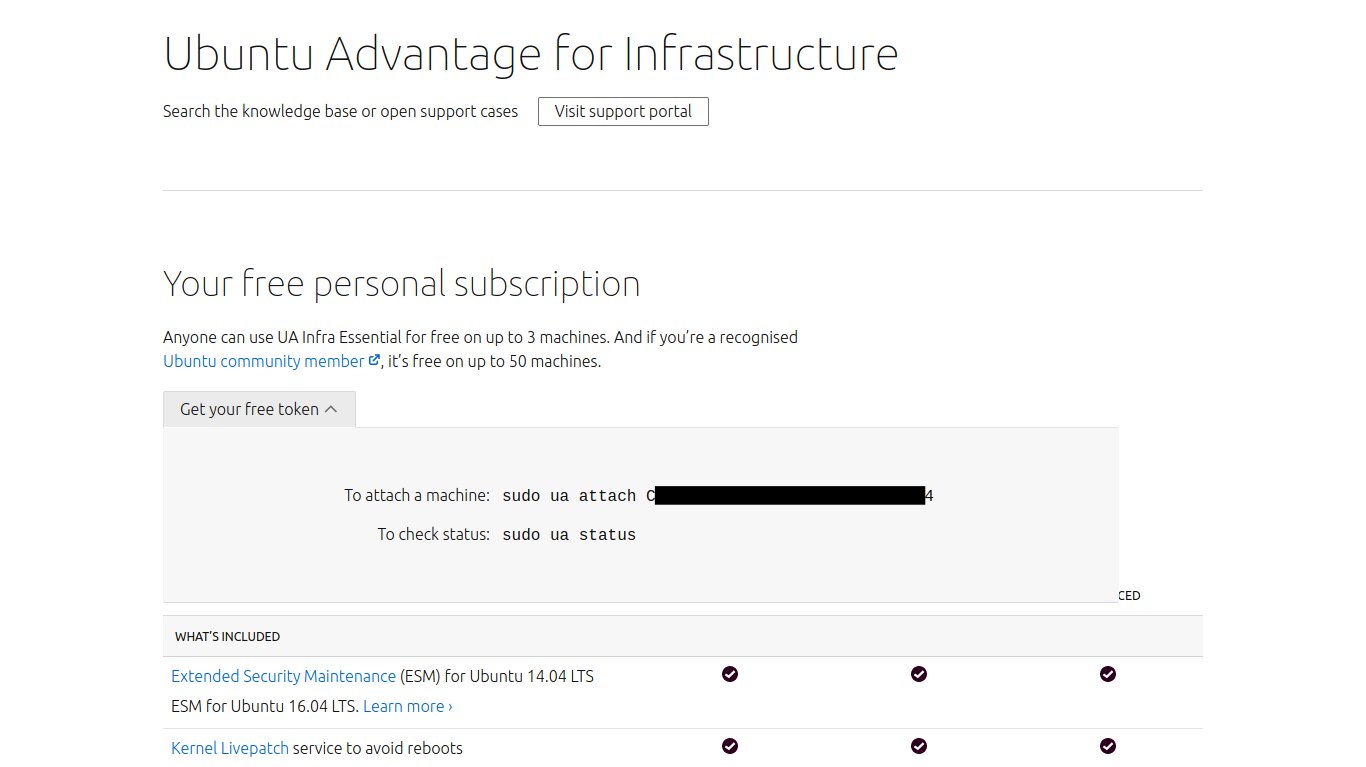This screenshot has height=767, width=1366.
Task: Click the To check status label
Action: (x=433, y=534)
